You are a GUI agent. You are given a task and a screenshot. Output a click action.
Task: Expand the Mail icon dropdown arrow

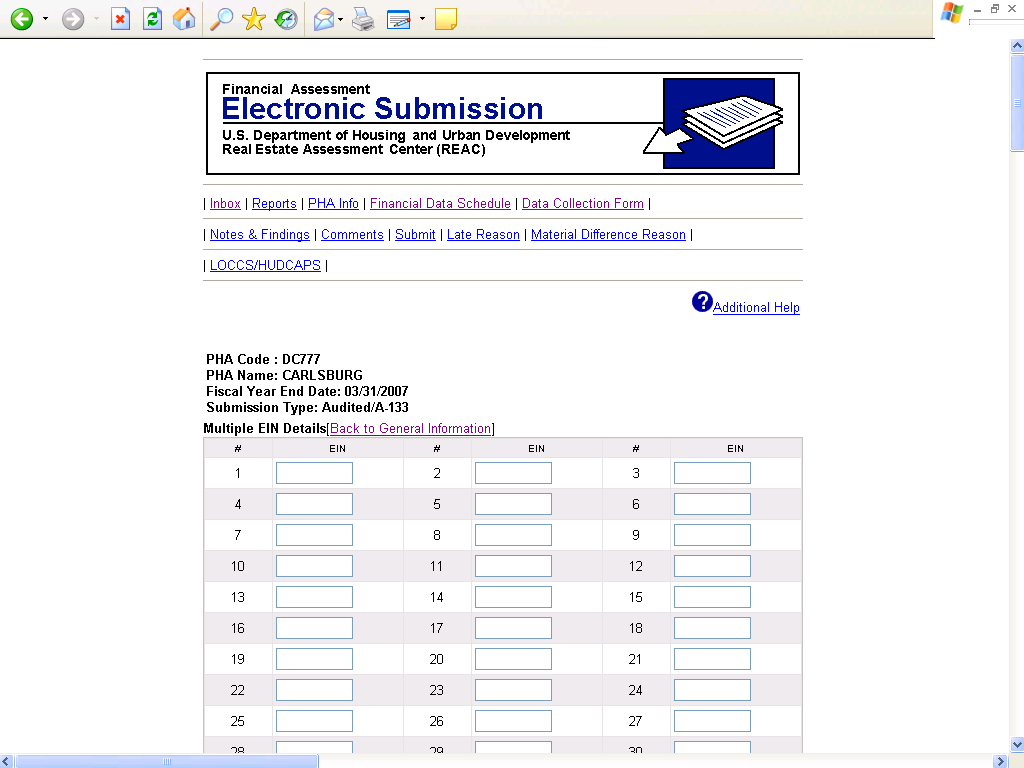pyautogui.click(x=340, y=19)
